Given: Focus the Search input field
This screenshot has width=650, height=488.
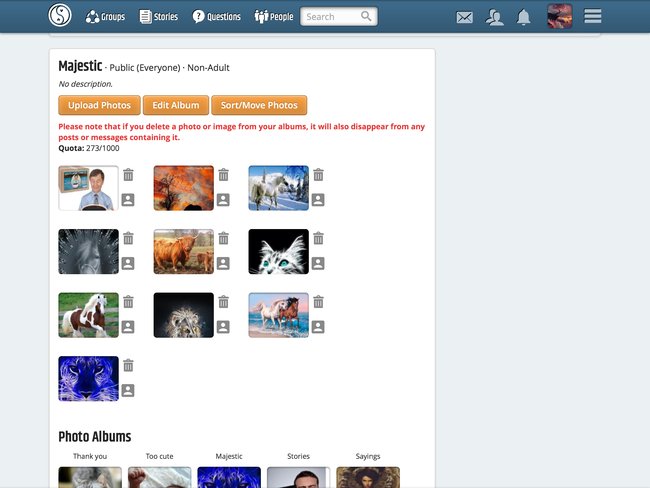Looking at the screenshot, I should pyautogui.click(x=339, y=17).
